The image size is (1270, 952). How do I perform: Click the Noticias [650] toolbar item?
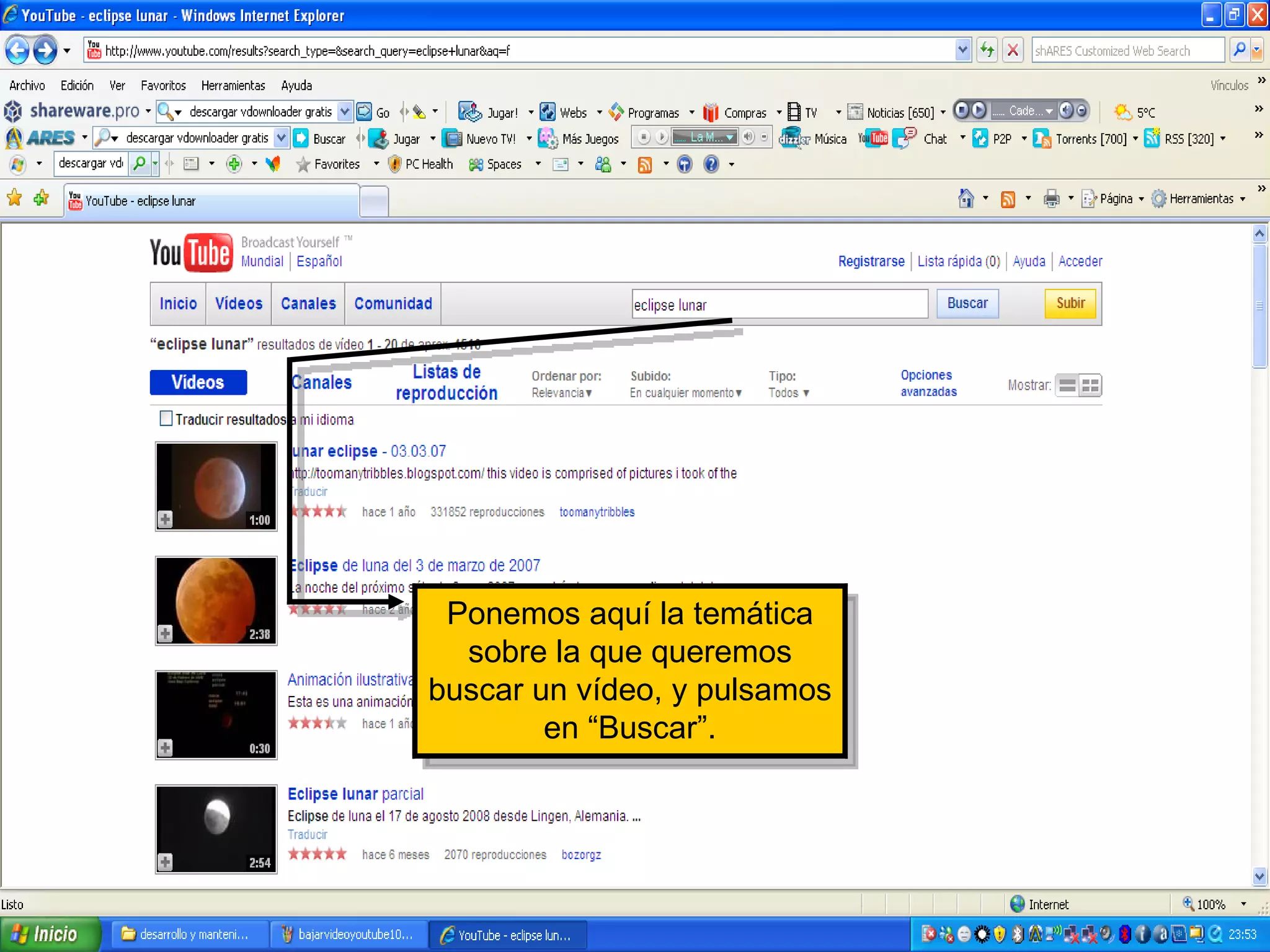pos(892,112)
